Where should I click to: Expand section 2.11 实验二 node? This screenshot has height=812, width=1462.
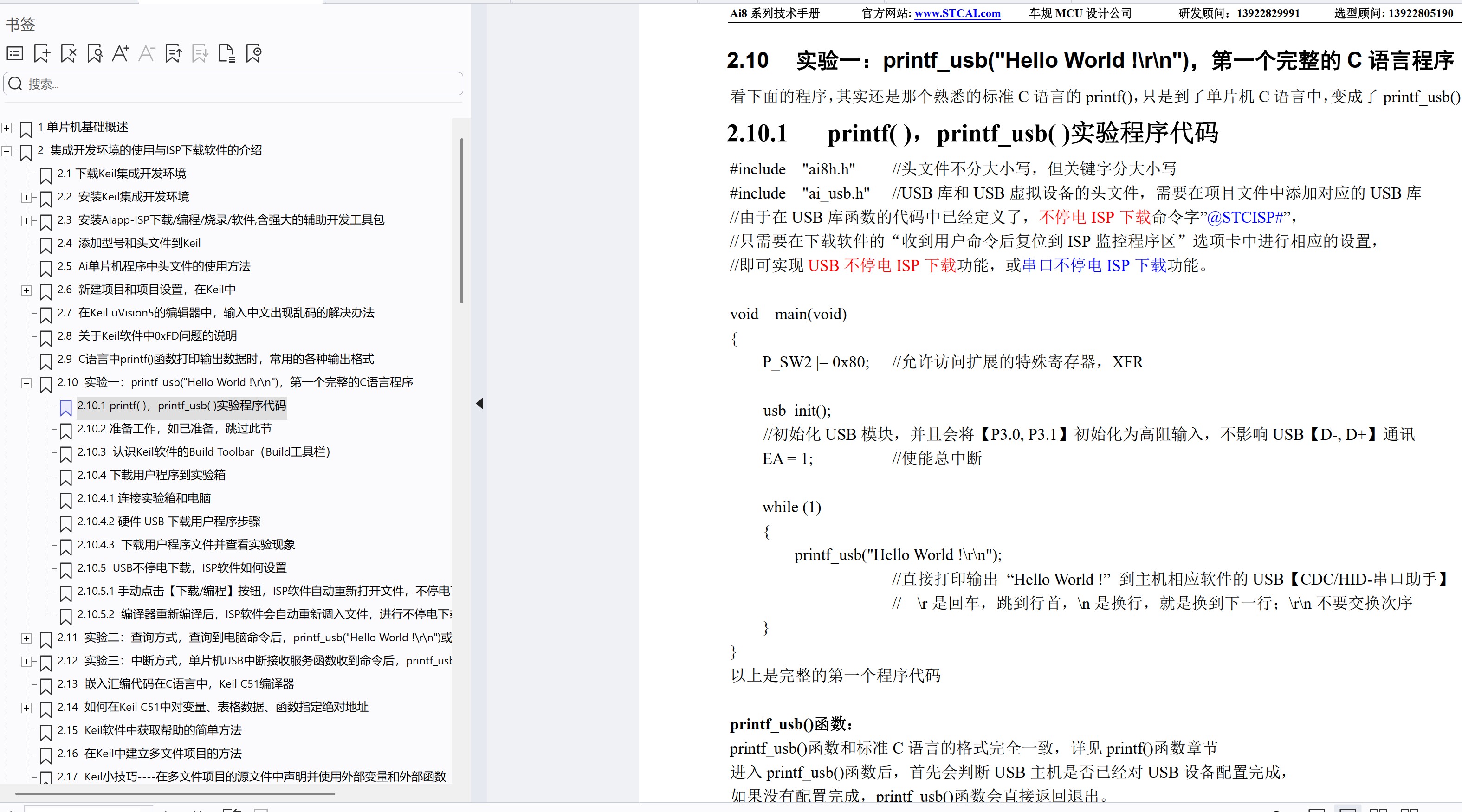point(26,638)
